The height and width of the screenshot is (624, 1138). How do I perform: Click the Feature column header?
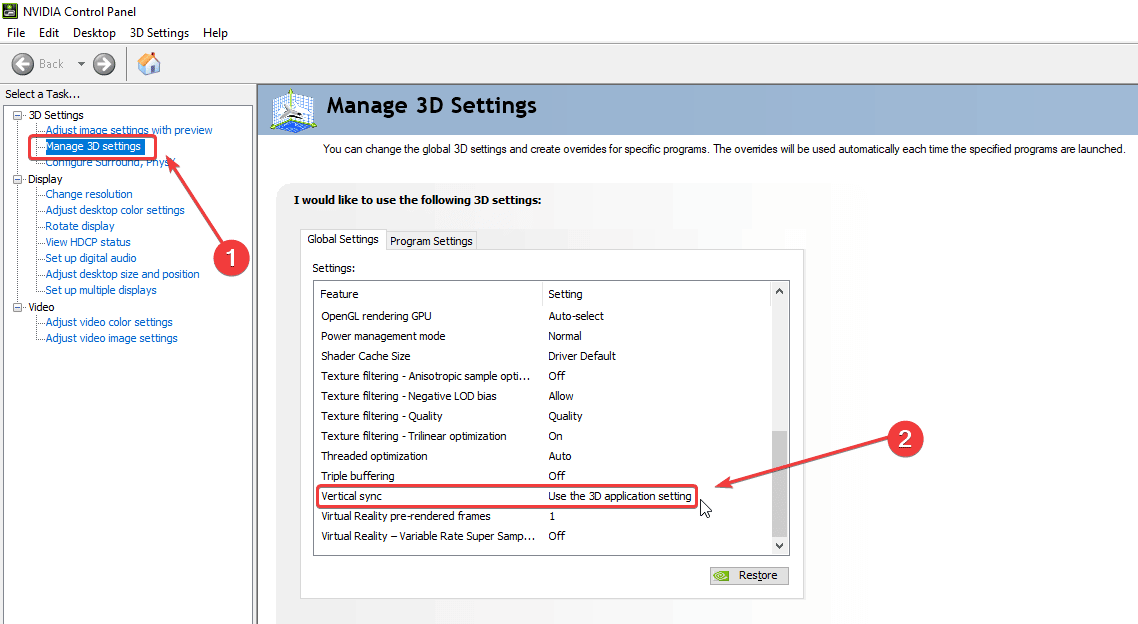pyautogui.click(x=429, y=294)
